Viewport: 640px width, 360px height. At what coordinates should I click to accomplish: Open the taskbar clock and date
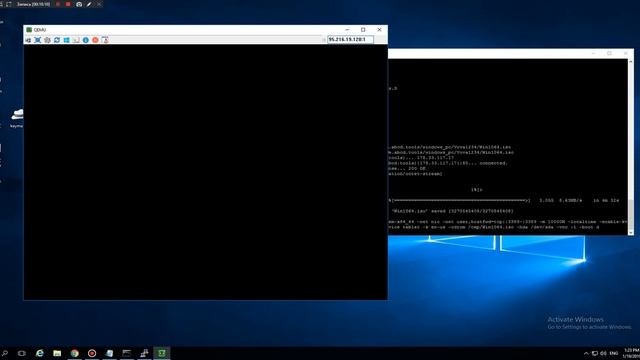pyautogui.click(x=631, y=353)
